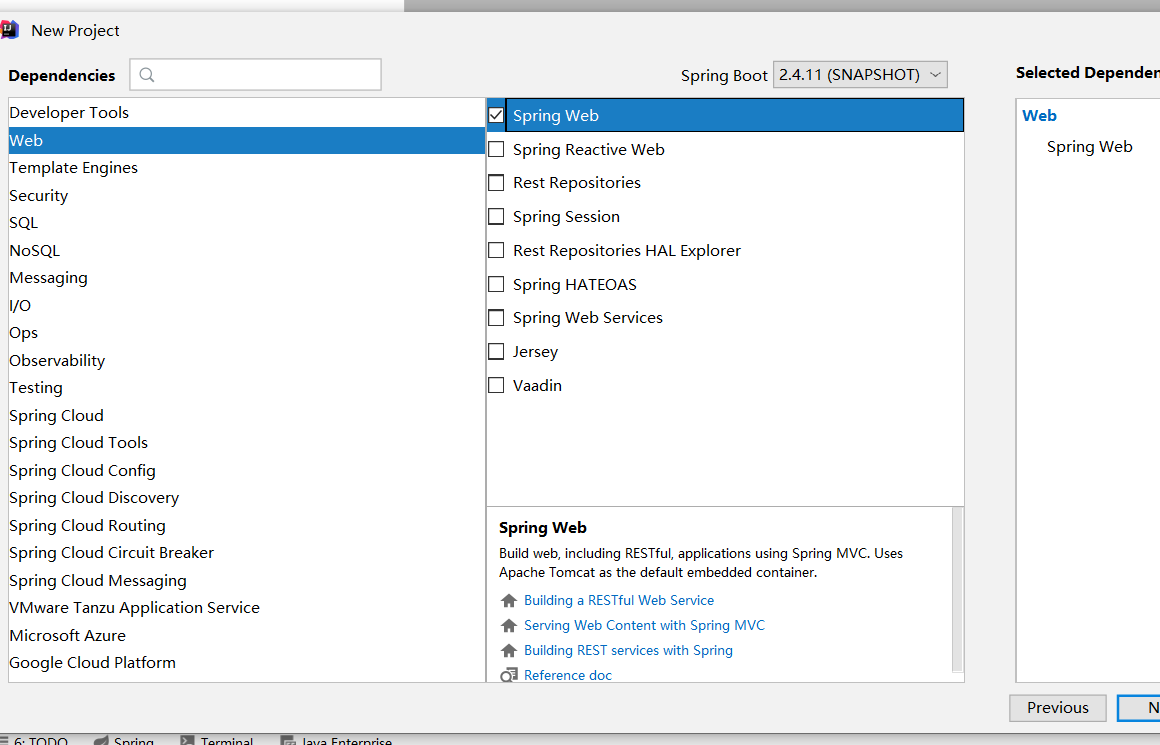Uncheck the Spring Web checkbox
The height and width of the screenshot is (745, 1160).
pyautogui.click(x=496, y=115)
